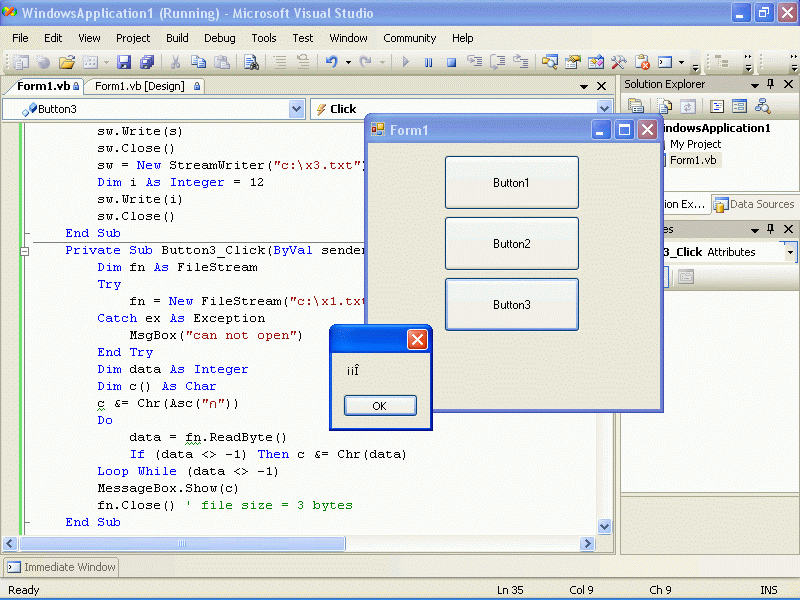This screenshot has height=600, width=800.
Task: Open Solution Explorer window position menu arrow
Action: pyautogui.click(x=755, y=85)
